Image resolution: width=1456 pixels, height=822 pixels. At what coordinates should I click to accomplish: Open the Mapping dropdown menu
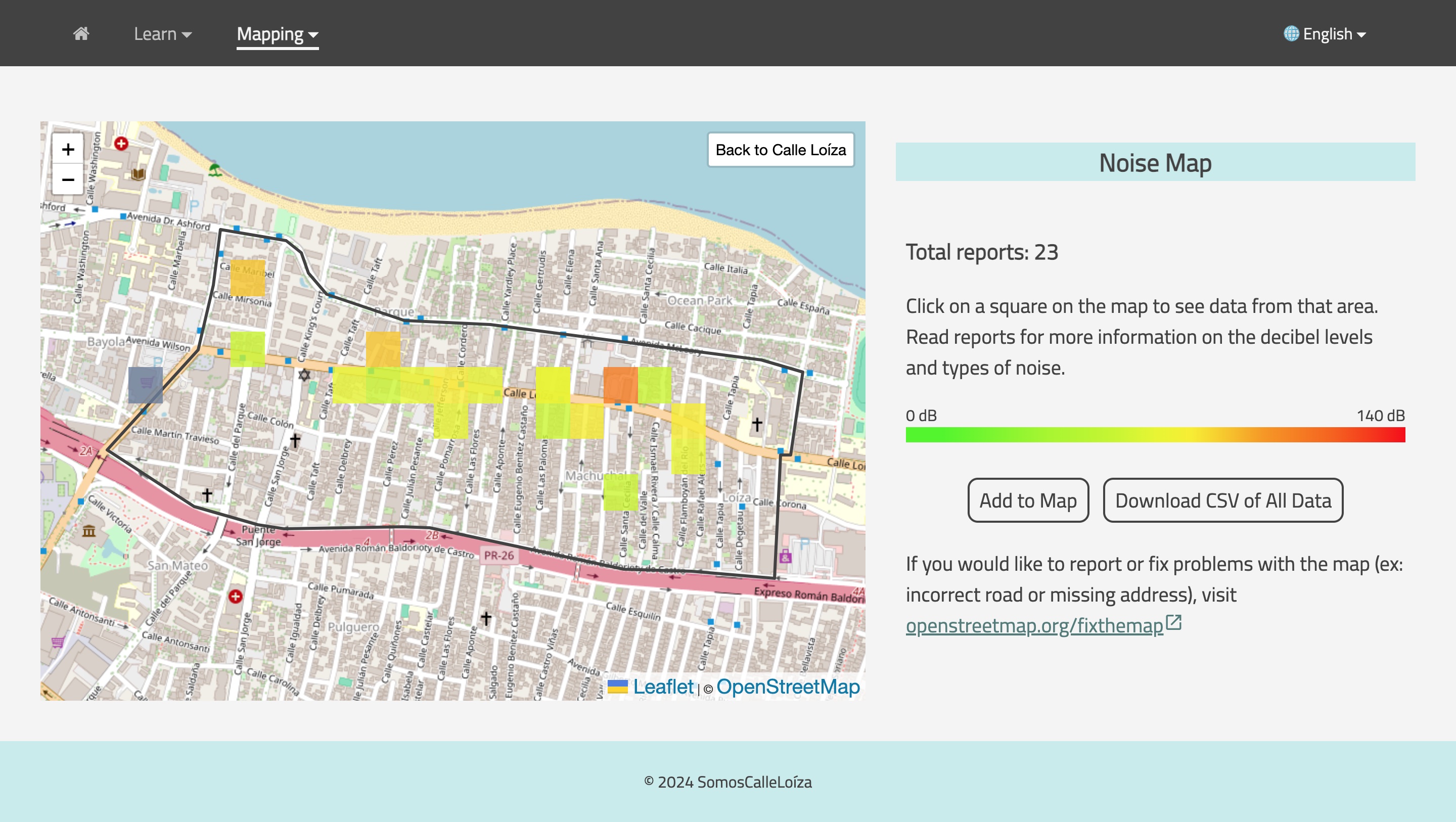click(278, 34)
